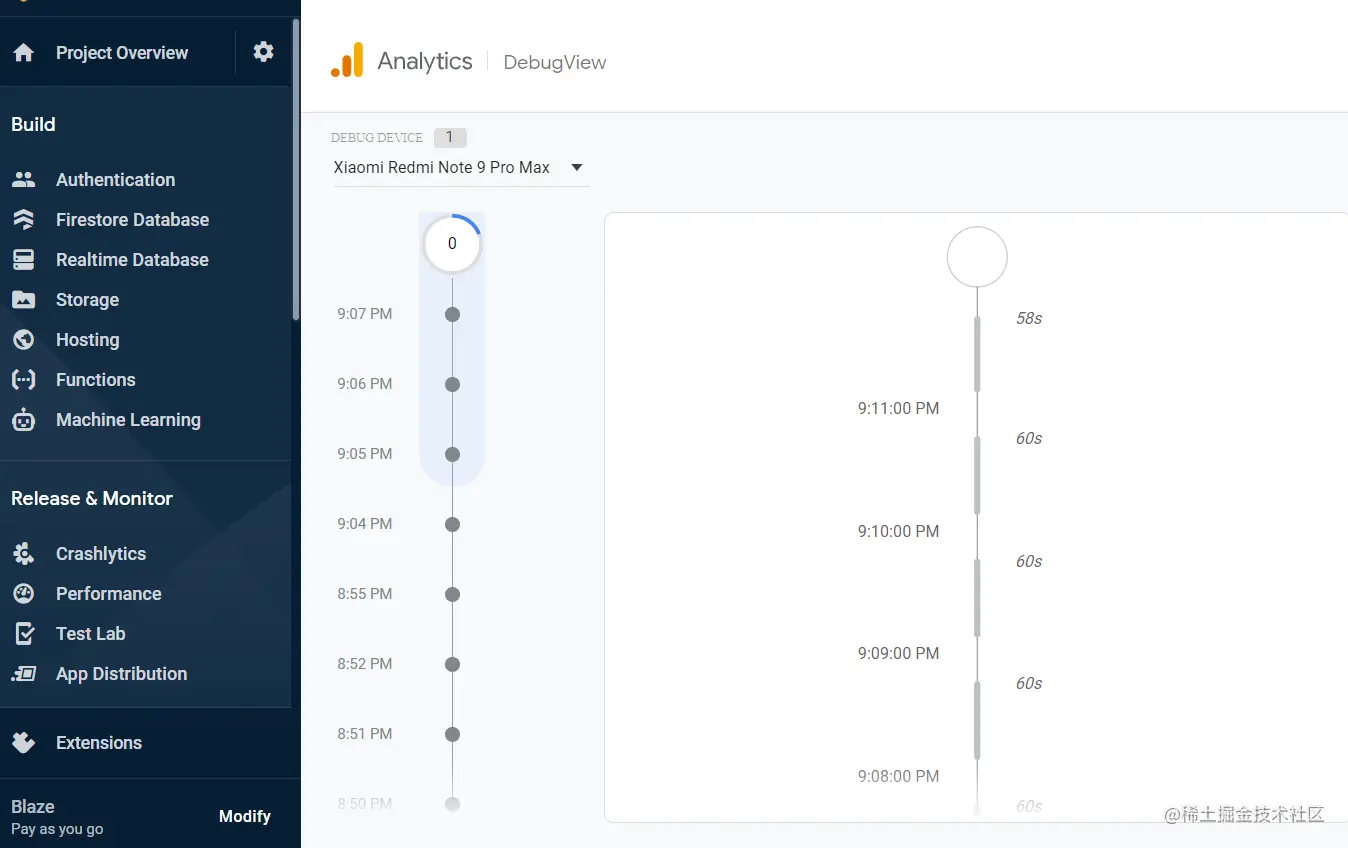Go to Hosting
The image size is (1348, 848).
pos(87,340)
